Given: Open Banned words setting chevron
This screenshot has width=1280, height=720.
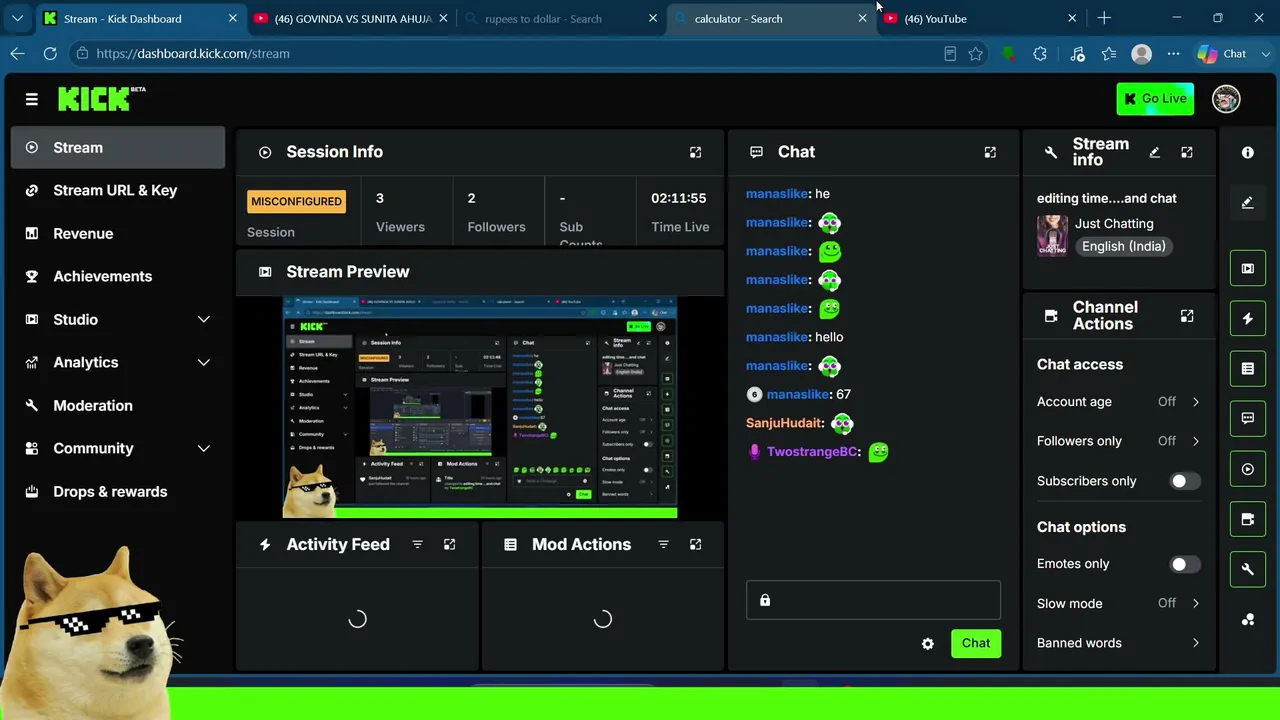Looking at the screenshot, I should 1195,643.
